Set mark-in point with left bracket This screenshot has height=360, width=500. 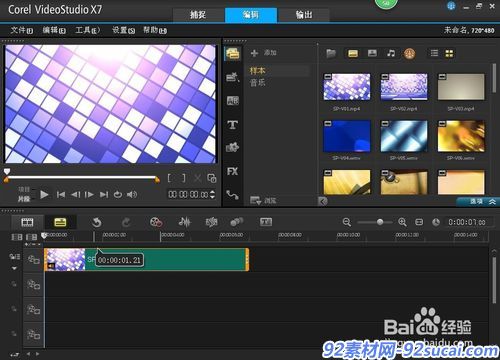click(169, 178)
